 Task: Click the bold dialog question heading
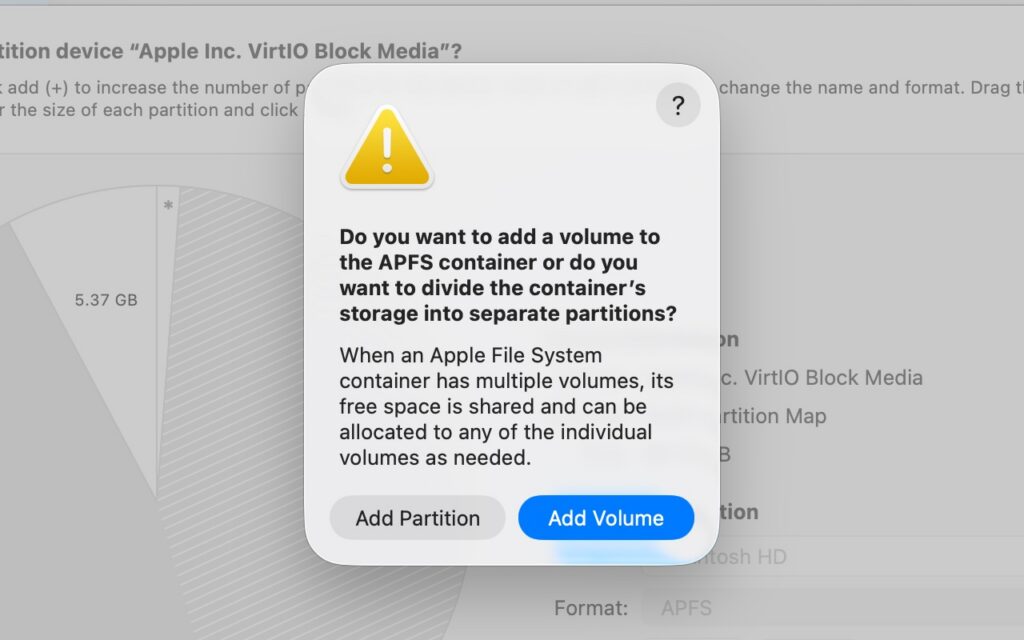[507, 275]
